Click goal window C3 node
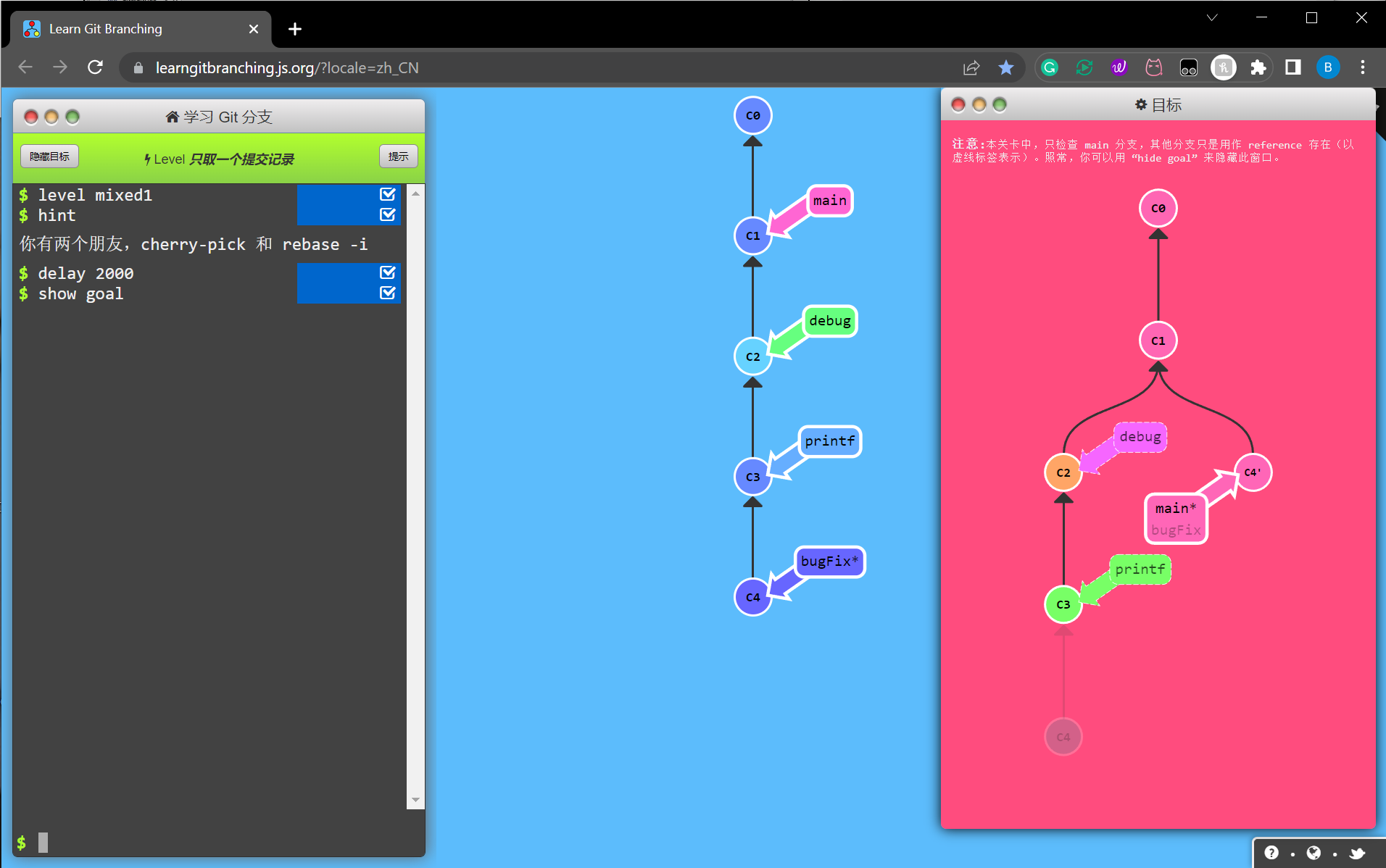The height and width of the screenshot is (868, 1386). click(x=1063, y=604)
